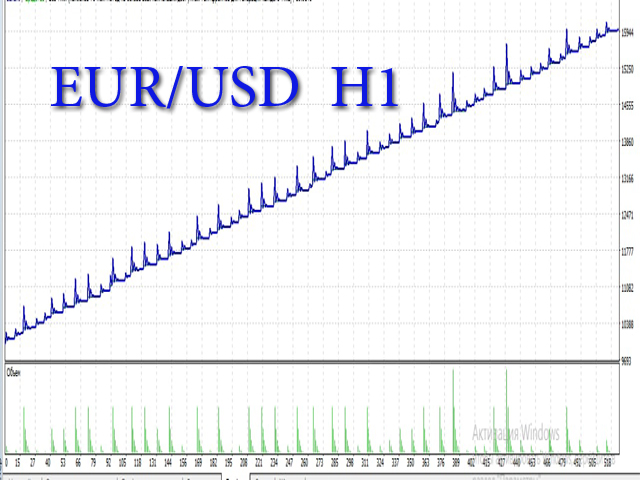Click the 13166 balance axis value
This screenshot has height=480, width=640.
(x=628, y=179)
